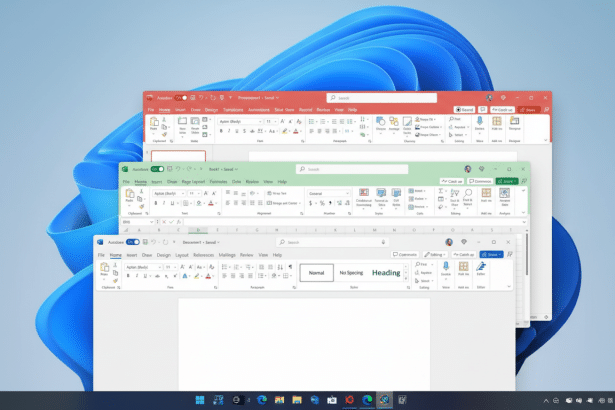Switch to Page Layout tab in Excel
The image size is (615, 410).
pyautogui.click(x=193, y=182)
